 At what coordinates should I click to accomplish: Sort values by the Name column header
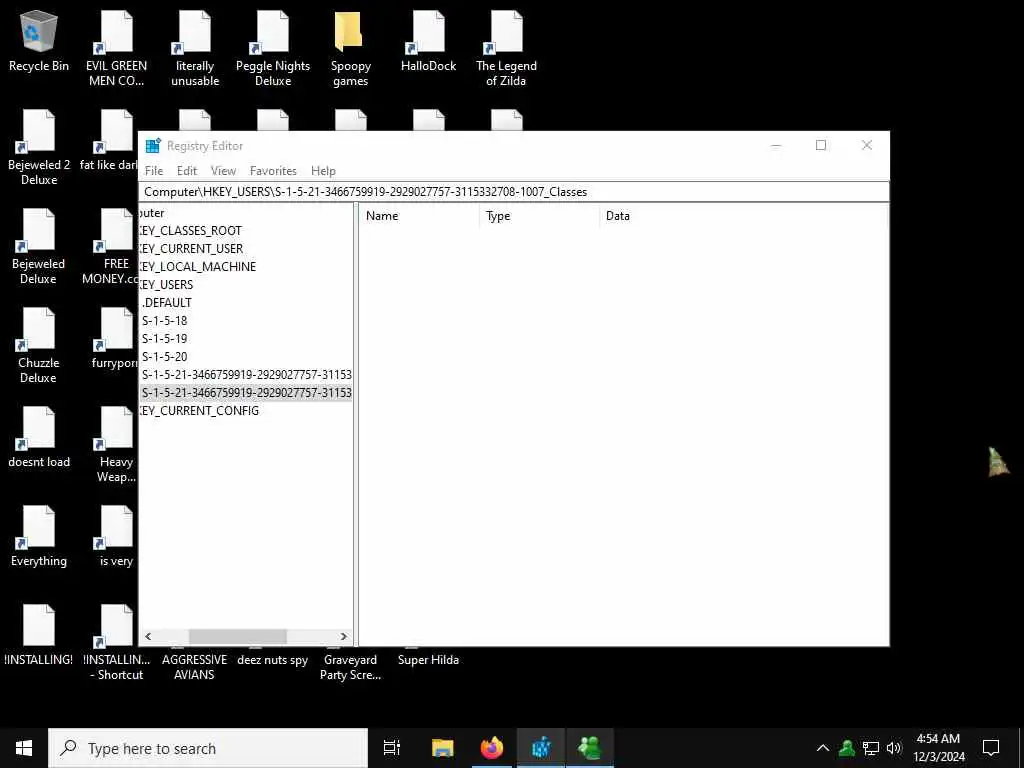pos(419,216)
